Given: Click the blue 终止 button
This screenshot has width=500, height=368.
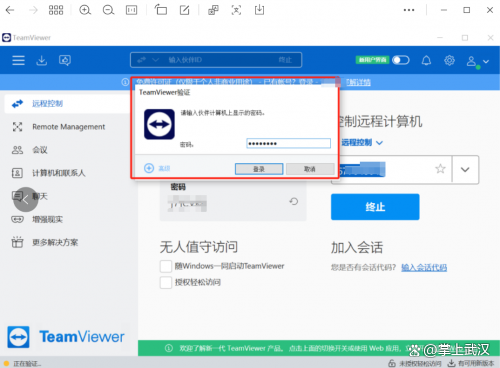Looking at the screenshot, I should tap(375, 207).
